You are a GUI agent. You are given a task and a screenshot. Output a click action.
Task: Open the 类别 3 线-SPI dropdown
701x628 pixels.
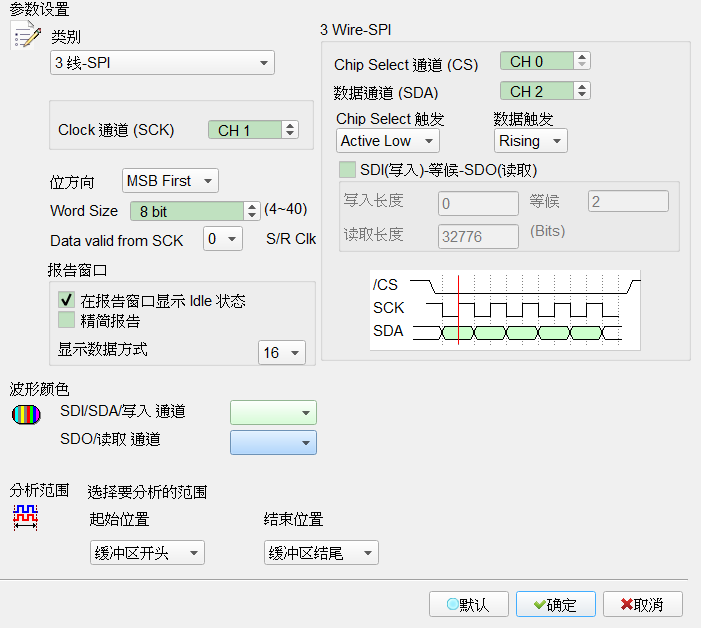pyautogui.click(x=162, y=63)
